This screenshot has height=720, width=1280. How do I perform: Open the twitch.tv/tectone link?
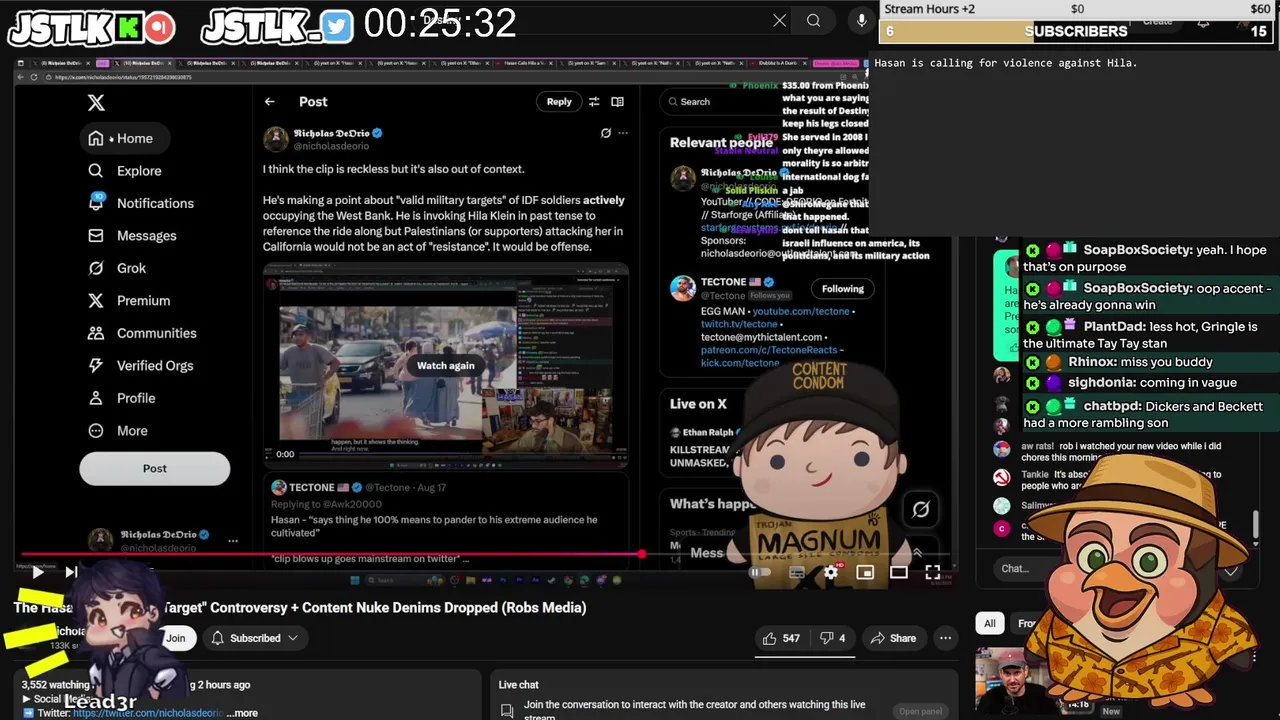pos(739,325)
